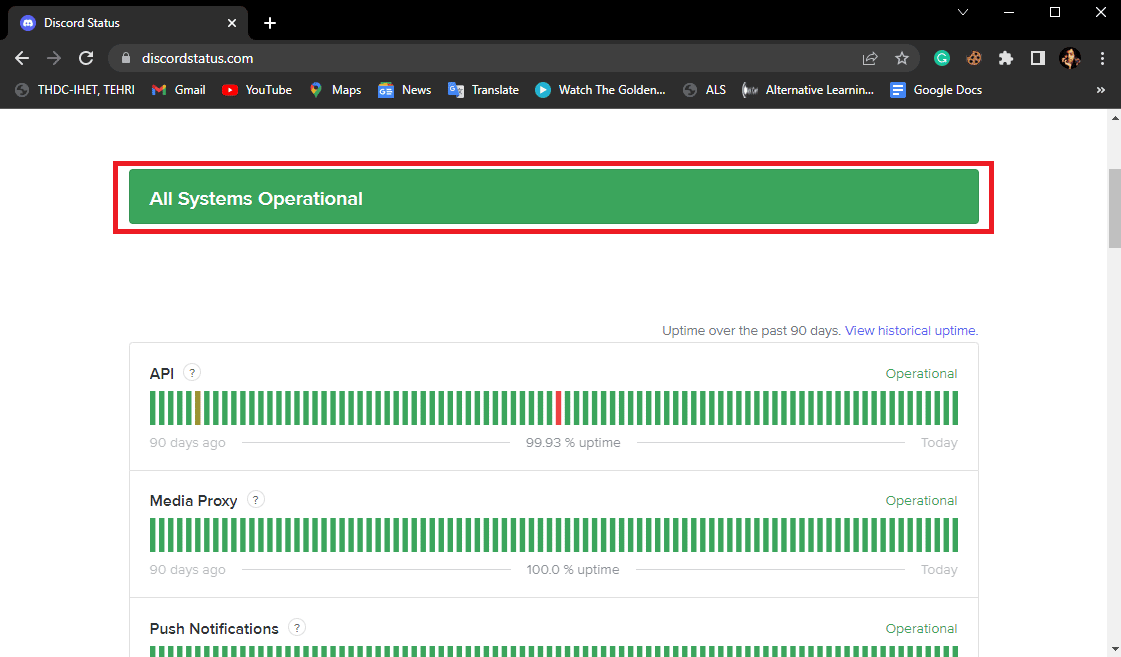This screenshot has width=1121, height=657.
Task: Click View historical uptime link
Action: click(x=912, y=331)
